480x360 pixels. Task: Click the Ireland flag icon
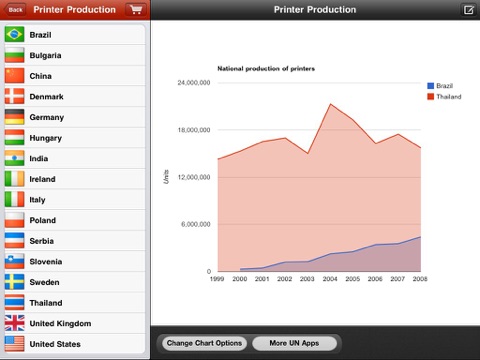pyautogui.click(x=14, y=179)
